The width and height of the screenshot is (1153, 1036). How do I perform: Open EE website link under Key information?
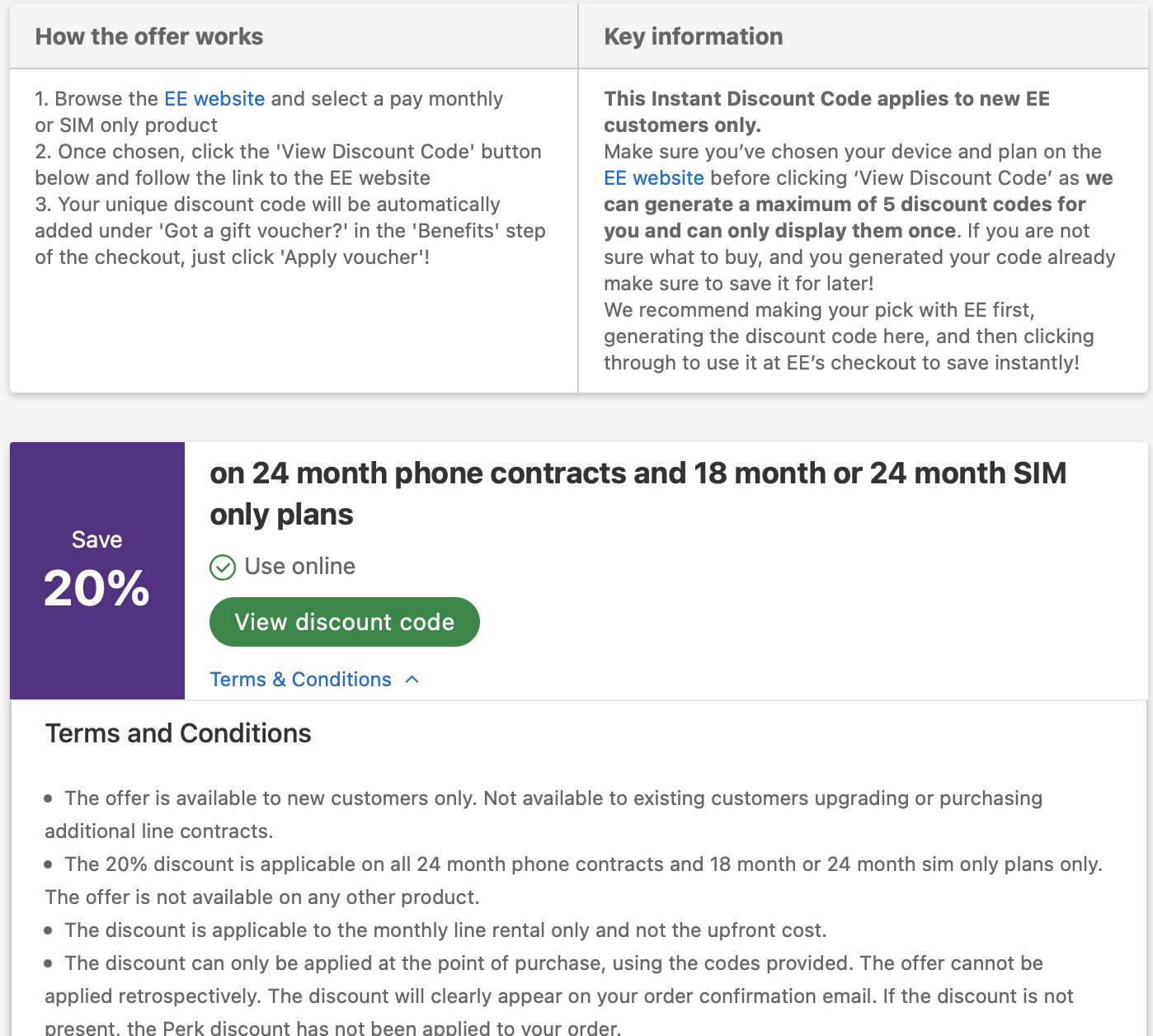(x=653, y=178)
